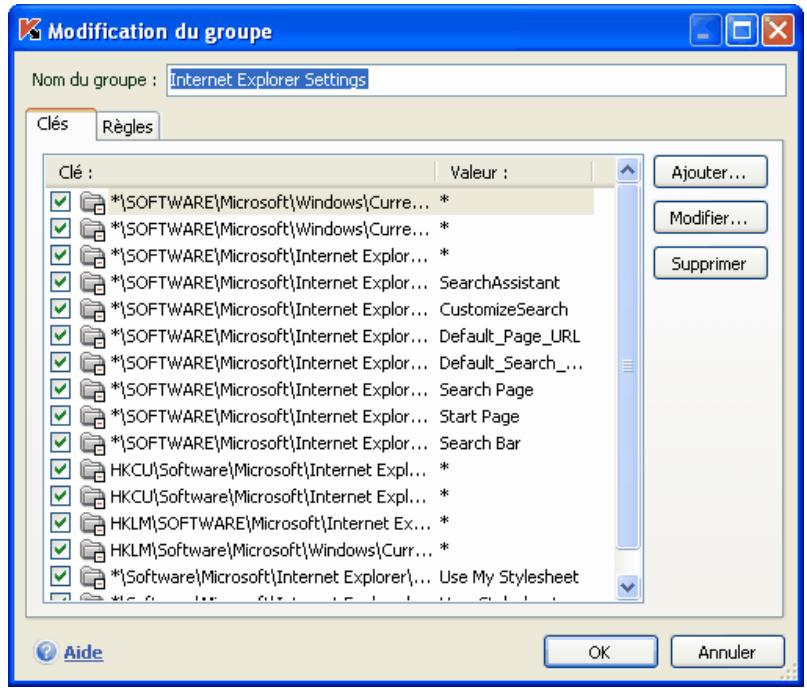Click the Ajouter... button

tap(710, 172)
